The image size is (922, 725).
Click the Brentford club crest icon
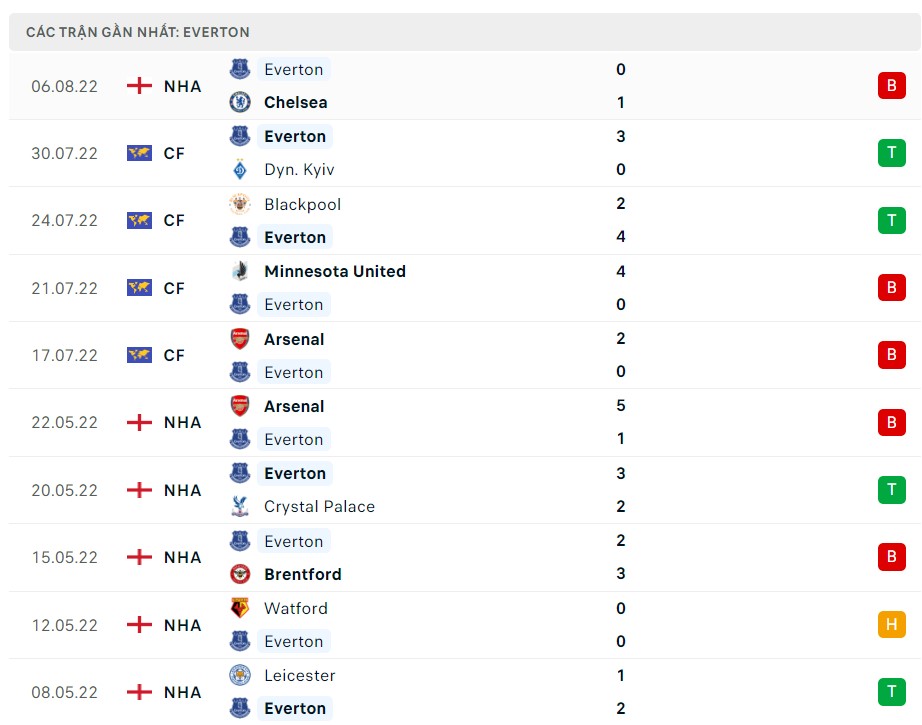[240, 574]
